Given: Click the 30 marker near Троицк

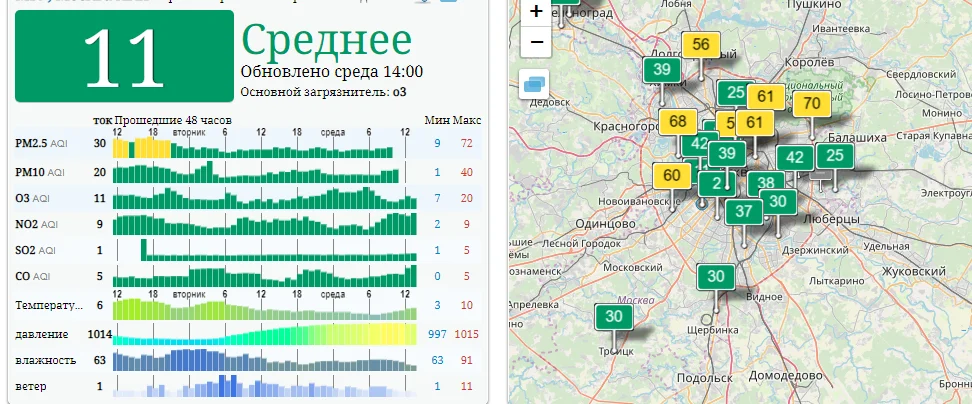Looking at the screenshot, I should click(614, 317).
